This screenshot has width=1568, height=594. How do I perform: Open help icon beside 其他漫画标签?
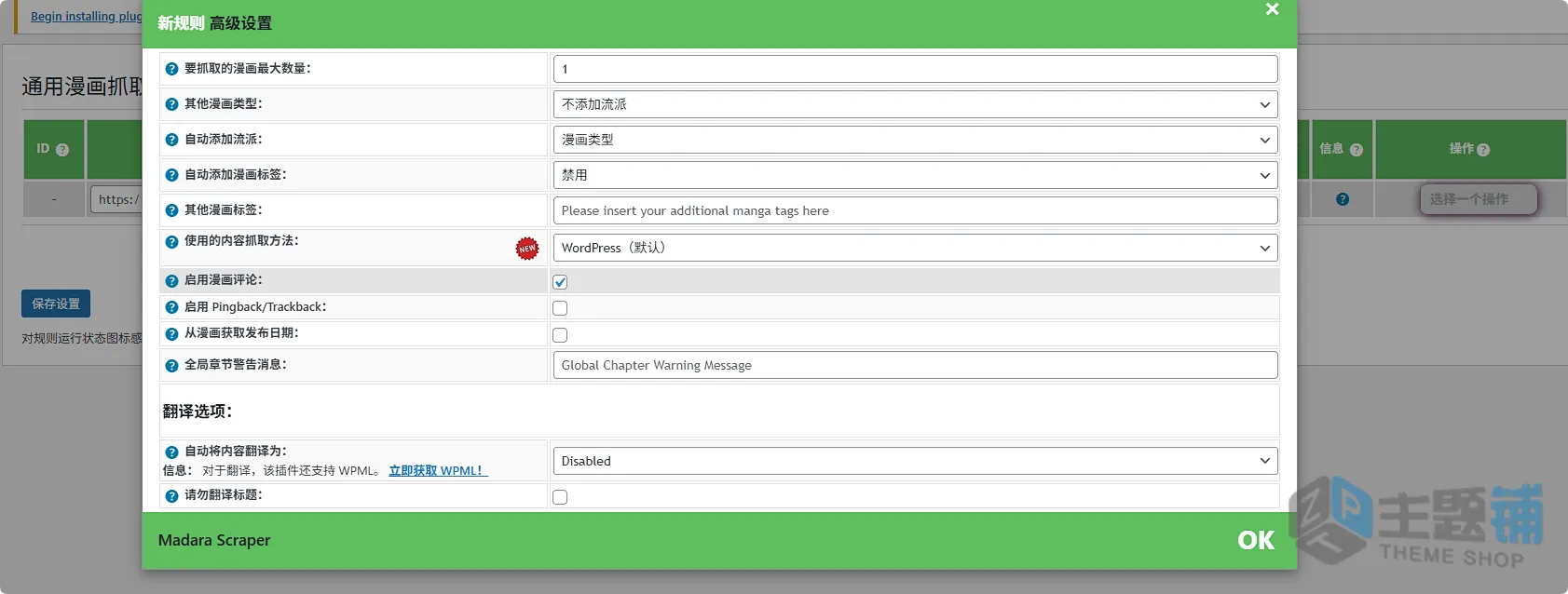pos(171,210)
